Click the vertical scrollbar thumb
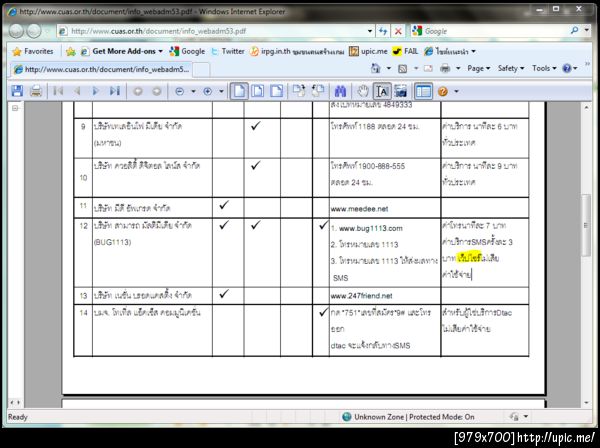The height and width of the screenshot is (448, 600). 586,225
